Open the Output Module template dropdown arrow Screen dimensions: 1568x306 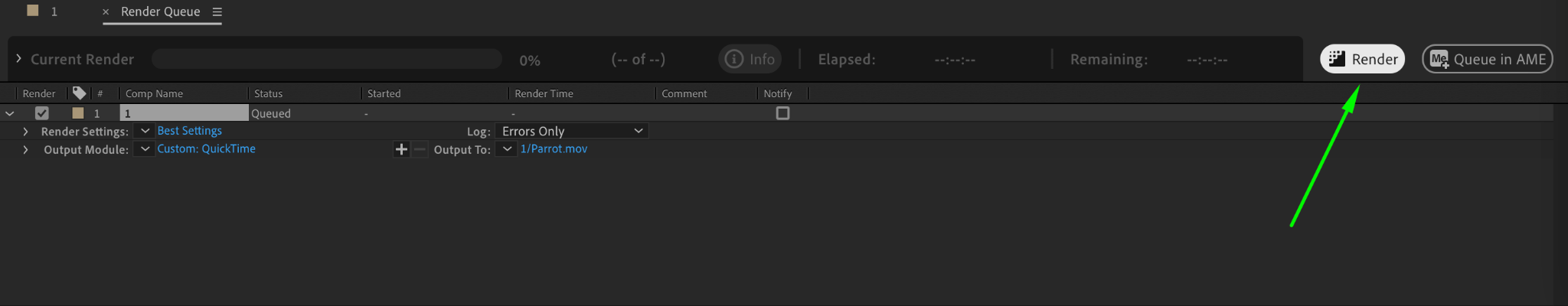point(145,149)
